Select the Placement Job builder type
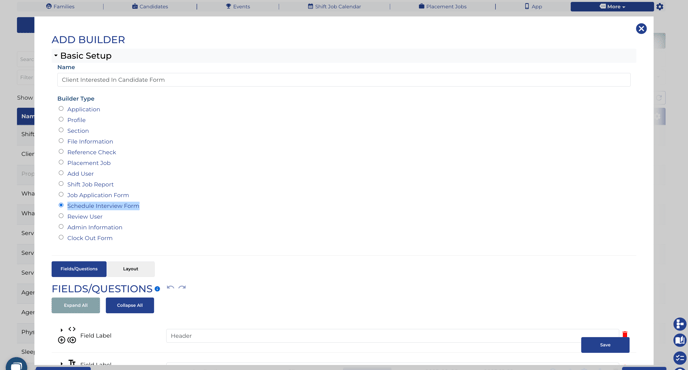Image resolution: width=688 pixels, height=370 pixels. (x=61, y=162)
